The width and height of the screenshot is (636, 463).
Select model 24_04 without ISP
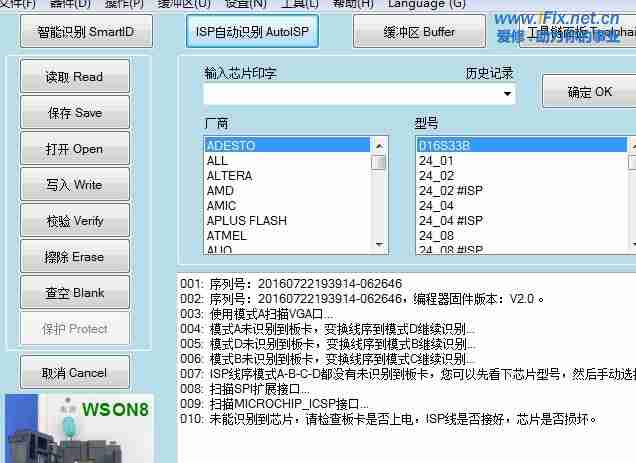(522, 206)
